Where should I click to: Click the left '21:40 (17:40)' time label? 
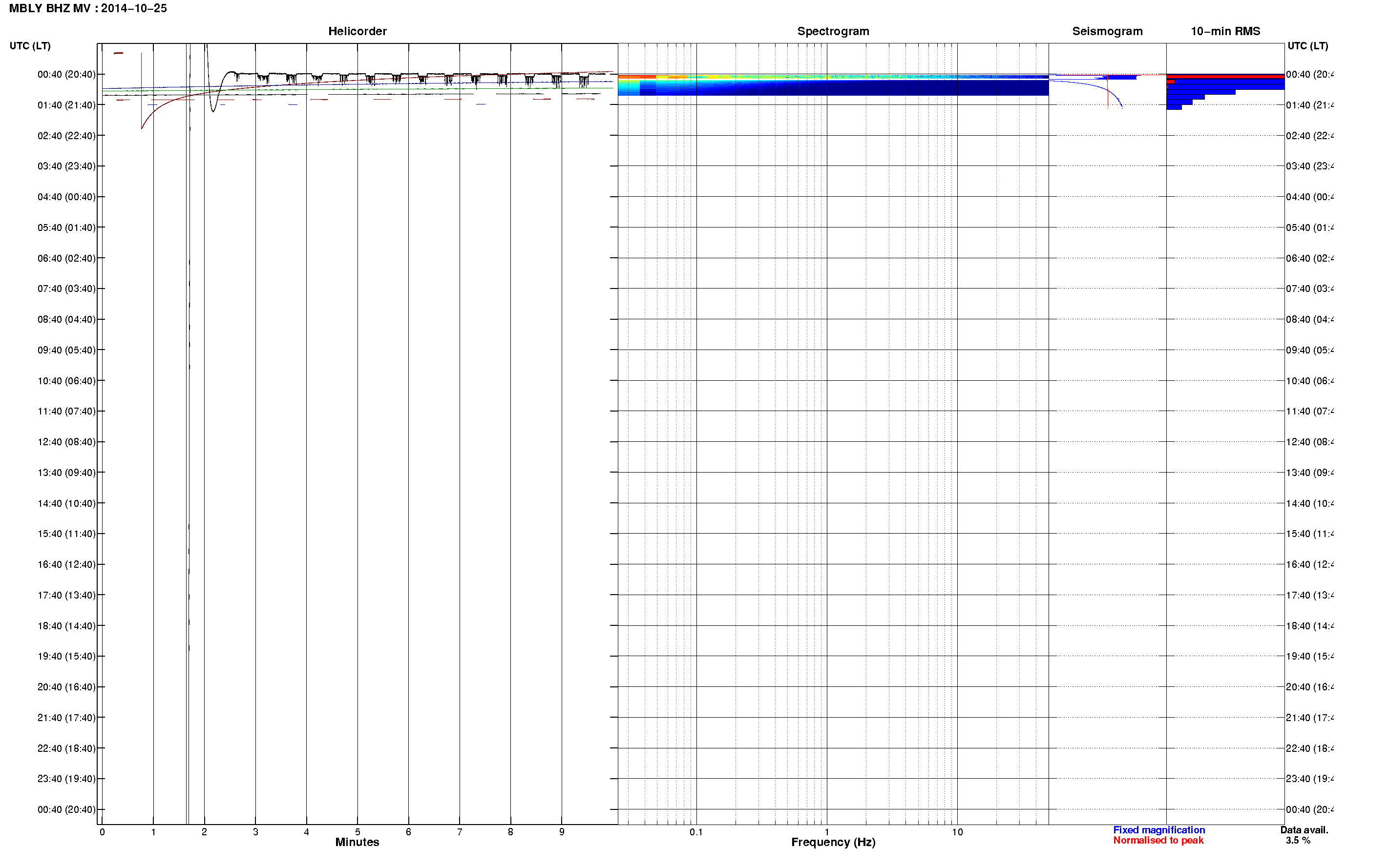66,718
